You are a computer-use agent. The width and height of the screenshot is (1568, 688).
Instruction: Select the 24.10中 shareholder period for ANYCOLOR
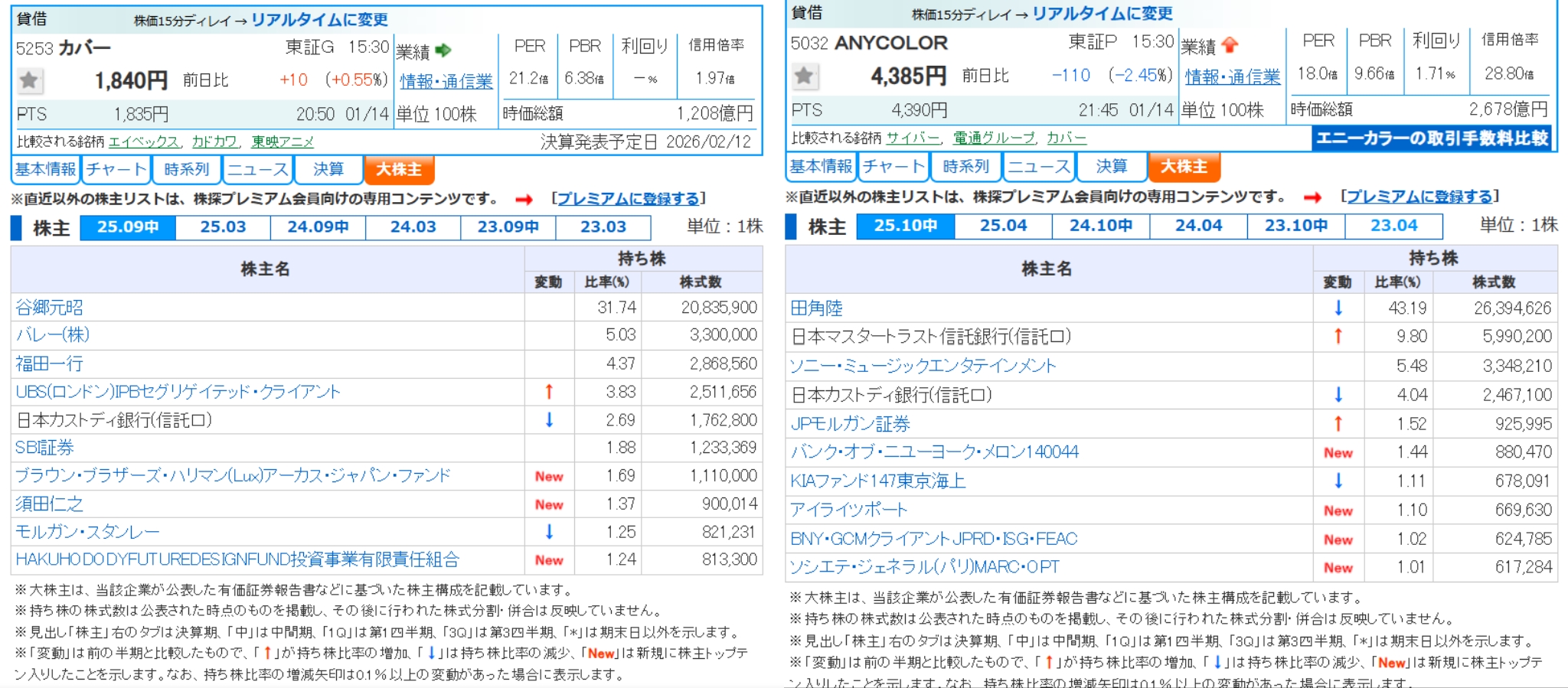1100,226
